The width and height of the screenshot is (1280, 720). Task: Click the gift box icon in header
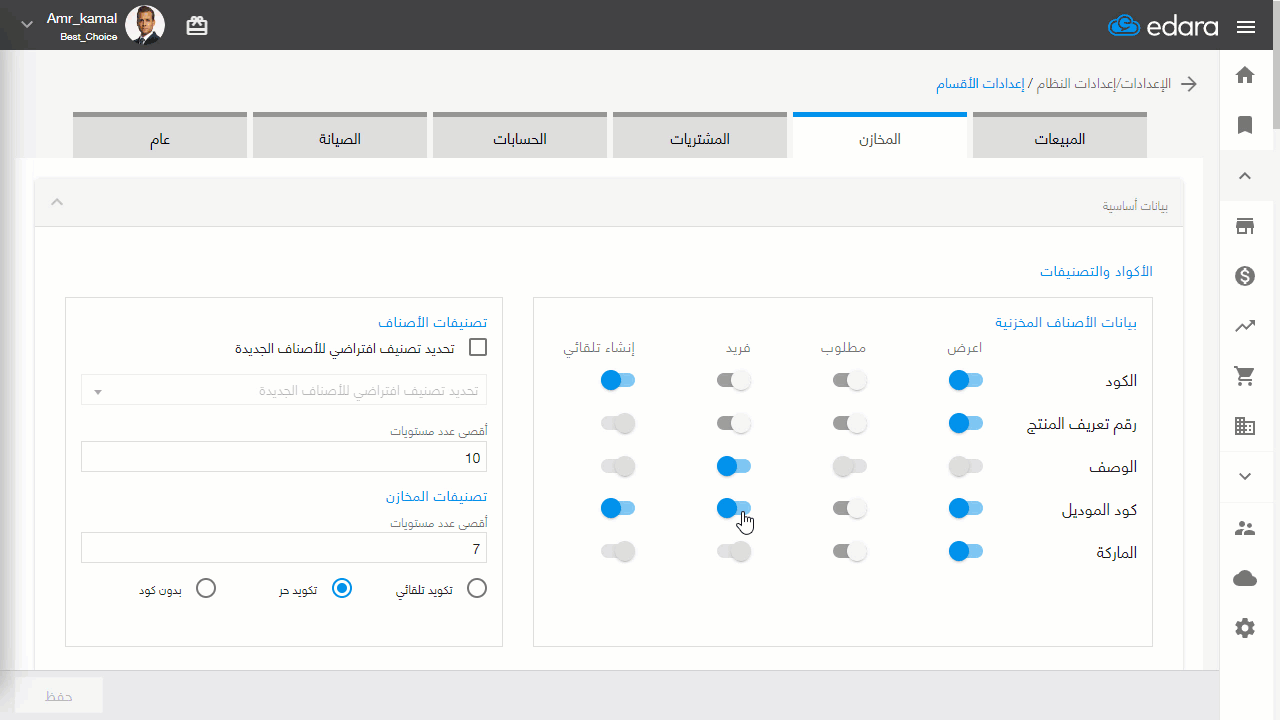click(197, 26)
